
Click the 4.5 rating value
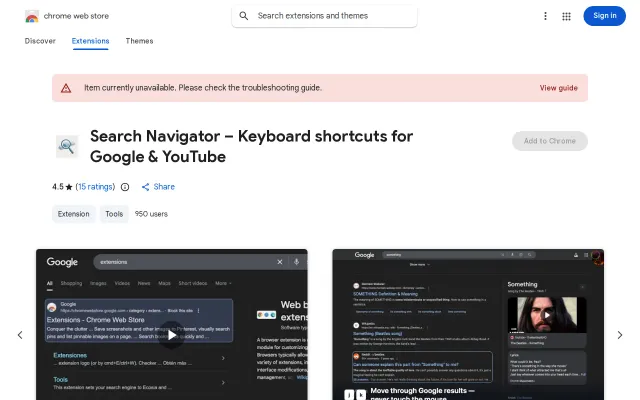pyautogui.click(x=58, y=187)
